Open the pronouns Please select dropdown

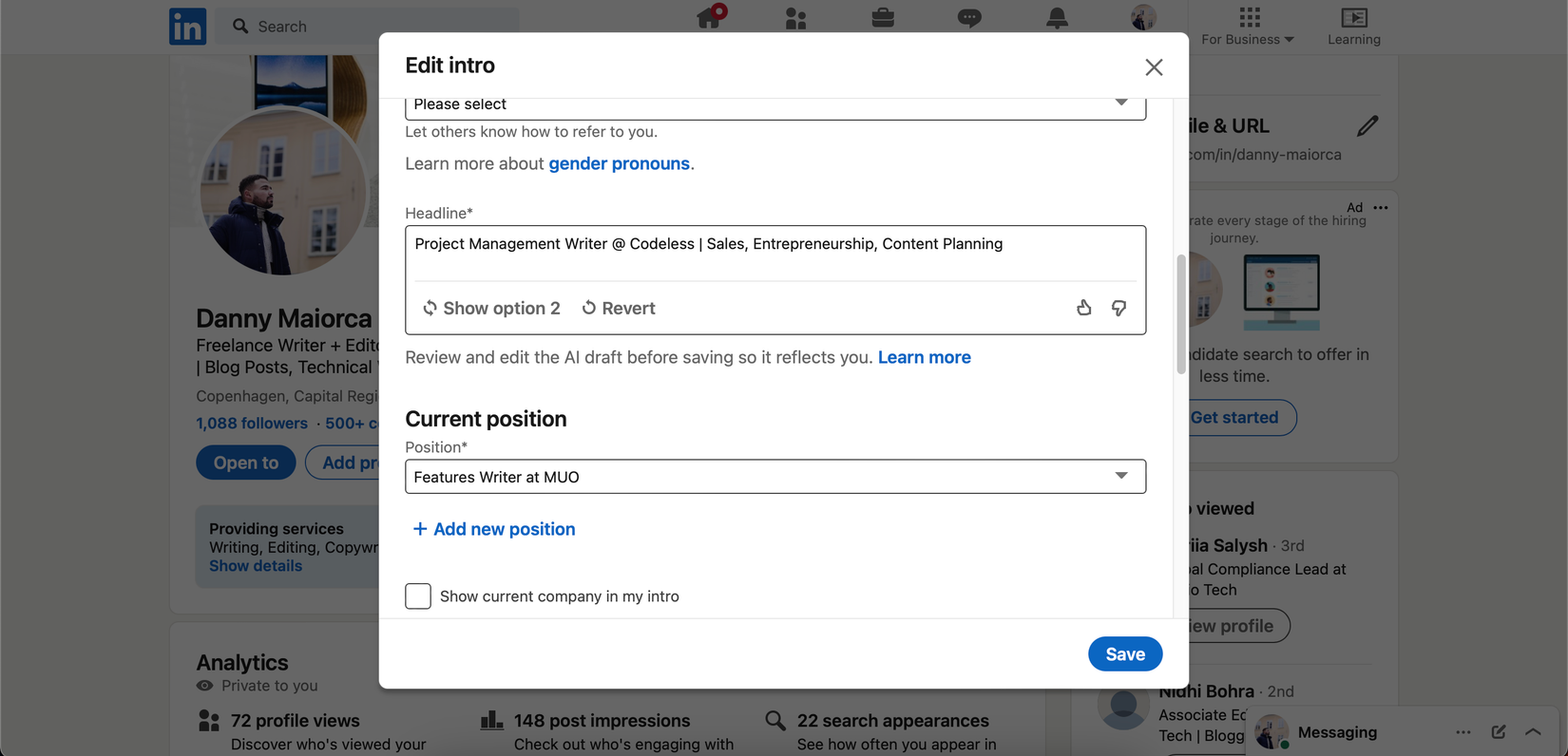[x=774, y=104]
